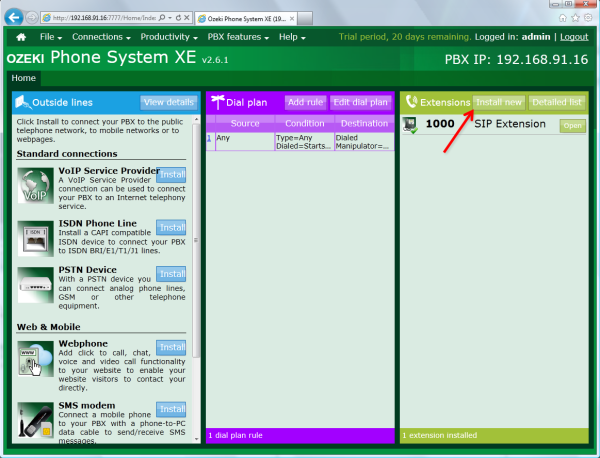This screenshot has height=458, width=600.
Task: Open the Help dropdown menu
Action: point(292,37)
